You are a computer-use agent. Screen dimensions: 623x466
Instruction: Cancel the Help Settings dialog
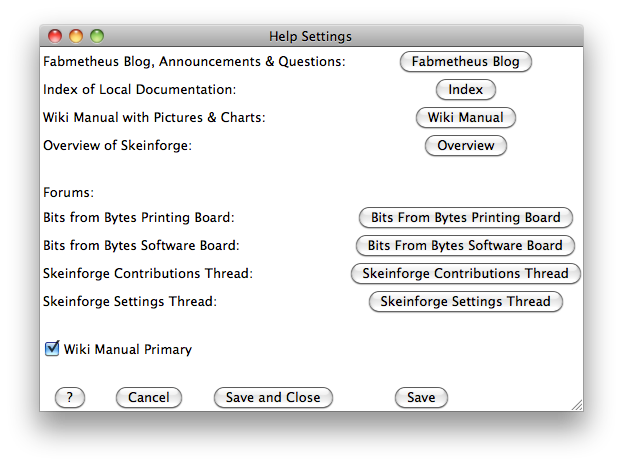[x=149, y=397]
